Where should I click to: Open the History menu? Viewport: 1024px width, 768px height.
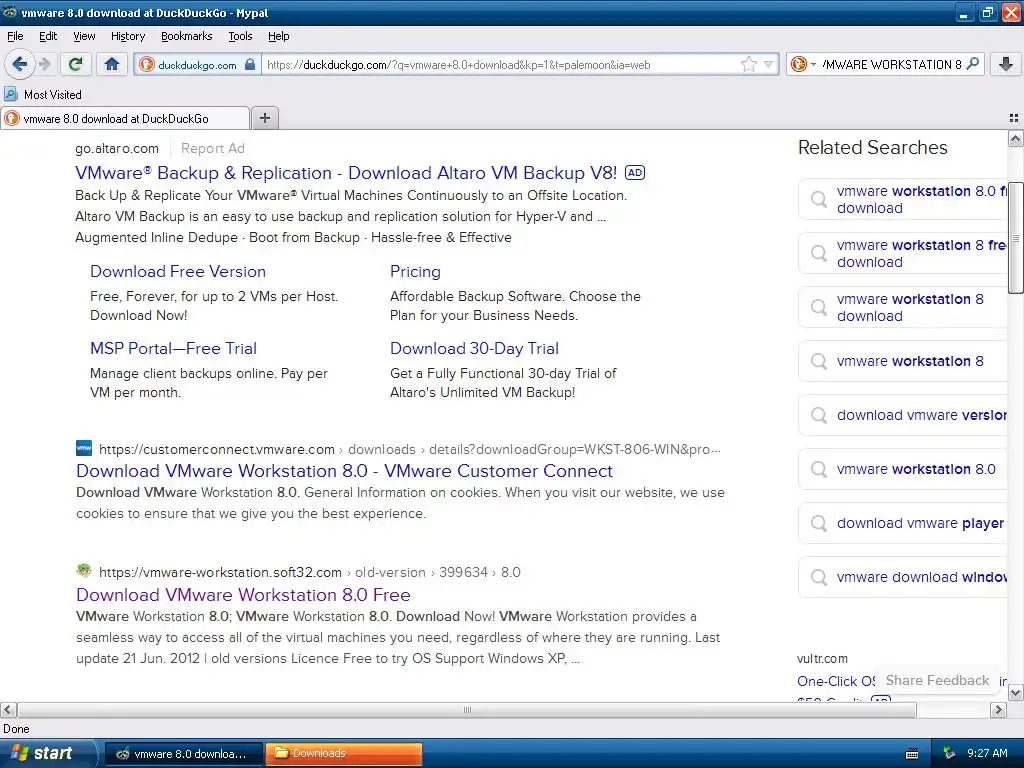pyautogui.click(x=127, y=36)
